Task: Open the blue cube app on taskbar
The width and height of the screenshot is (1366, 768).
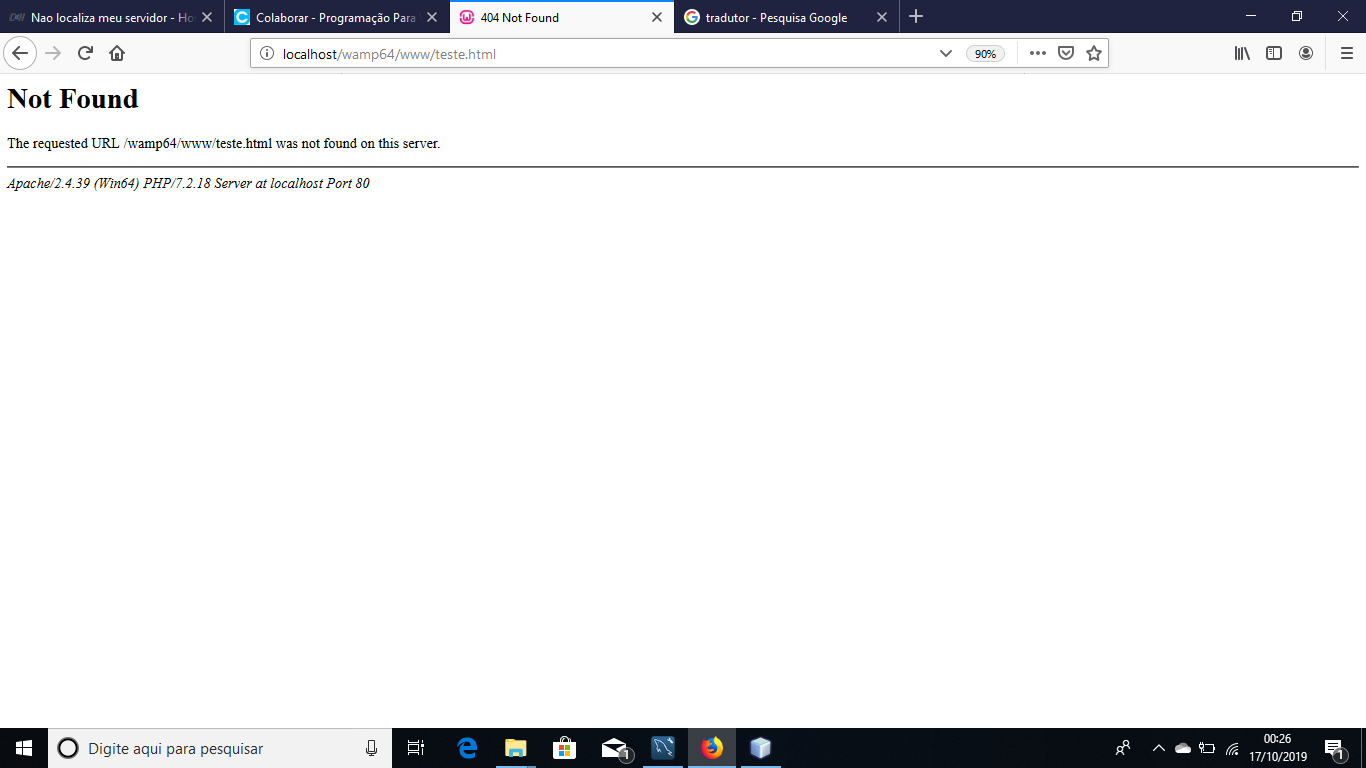Action: point(761,748)
